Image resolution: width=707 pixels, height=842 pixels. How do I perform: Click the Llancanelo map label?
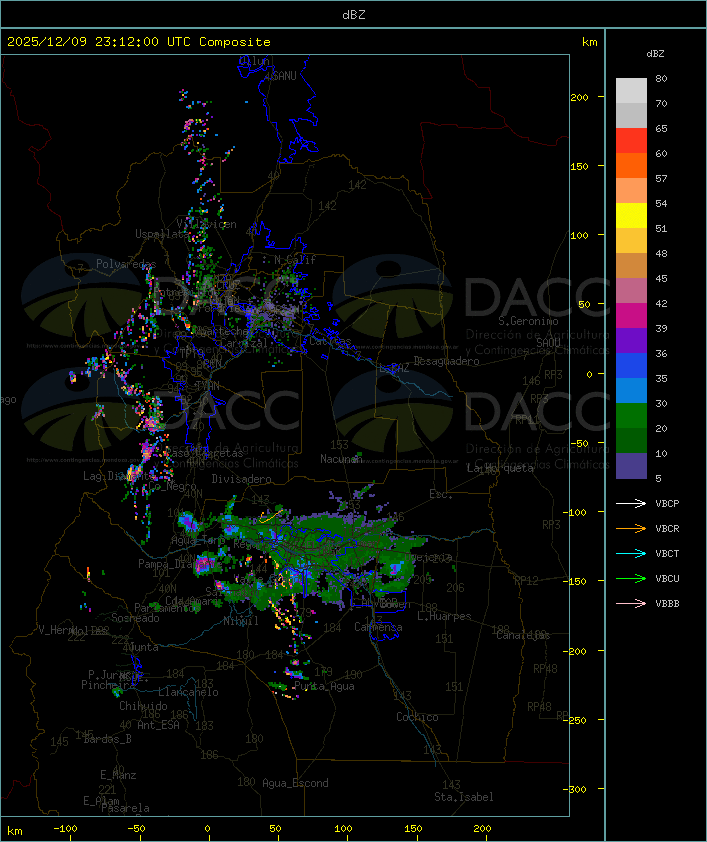tap(188, 692)
